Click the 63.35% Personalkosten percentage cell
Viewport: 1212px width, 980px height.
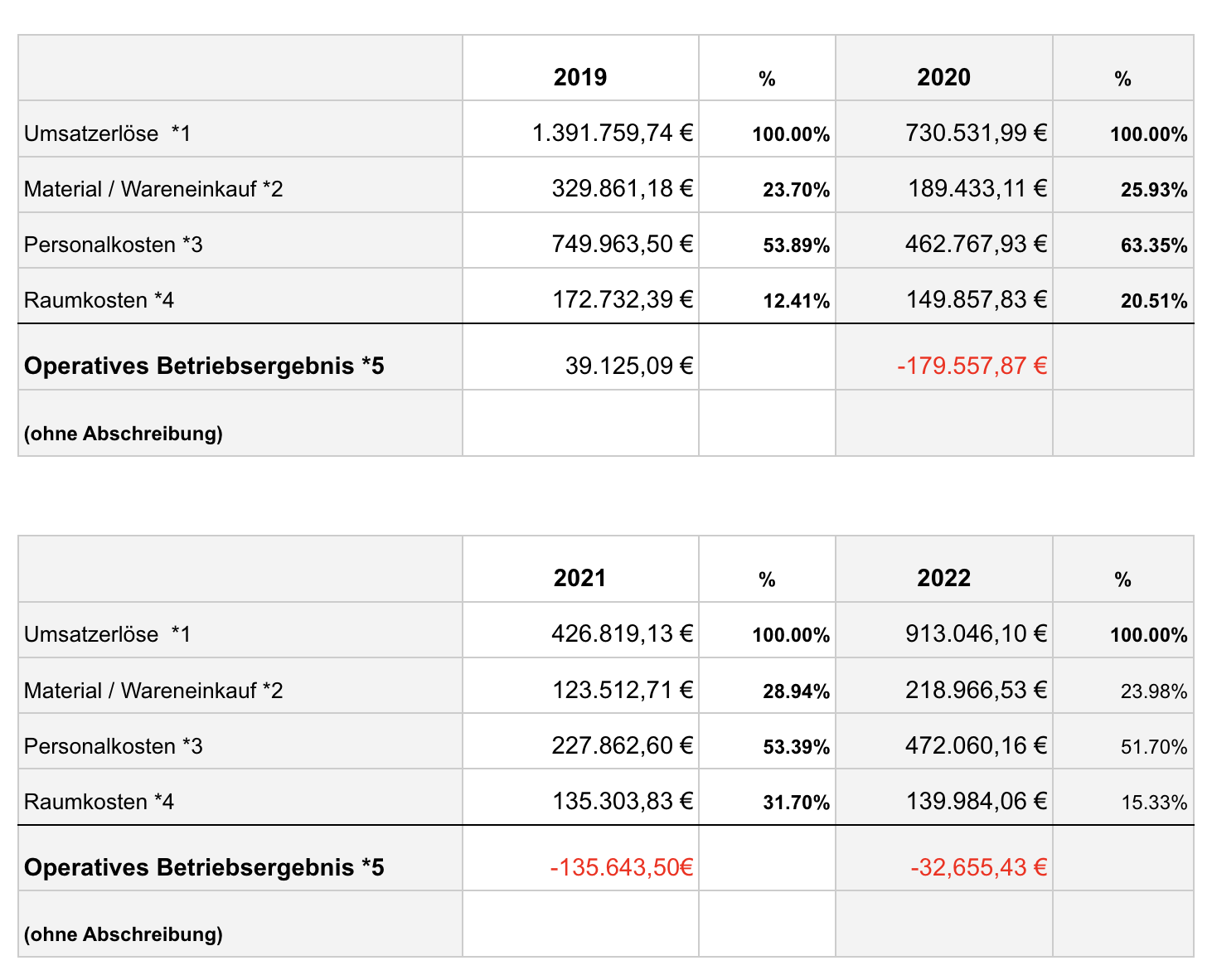(x=1123, y=240)
